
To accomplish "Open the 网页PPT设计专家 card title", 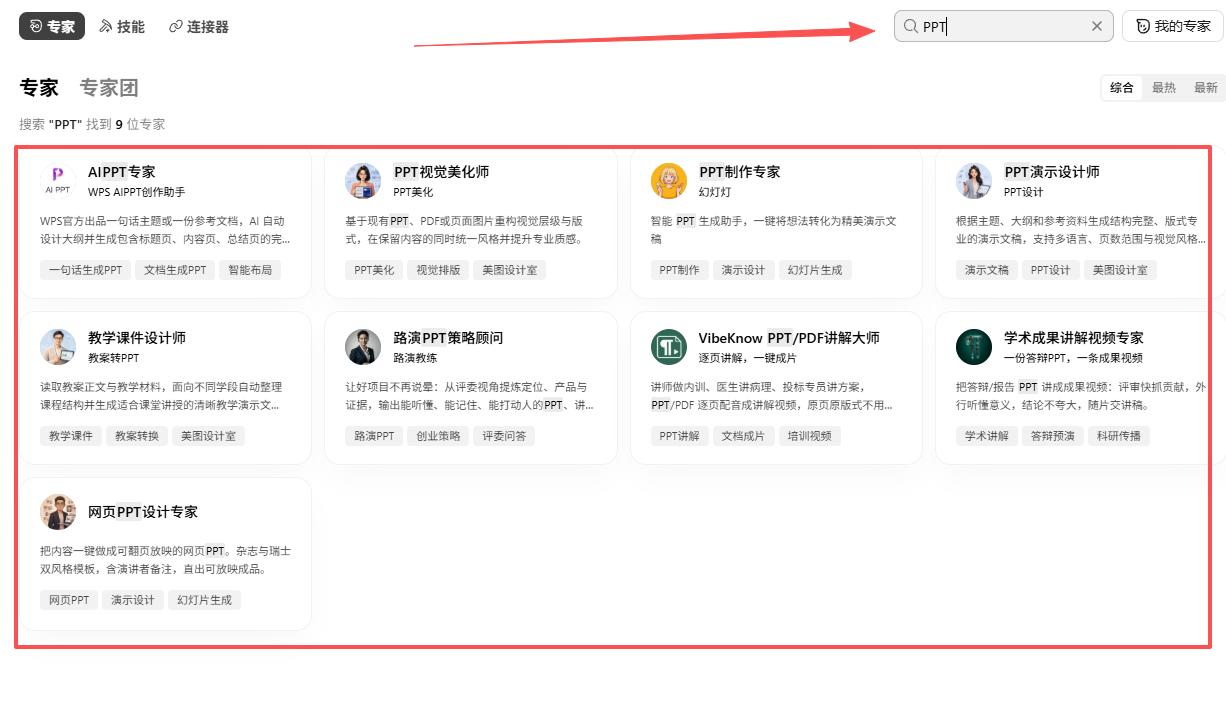I will 143,512.
